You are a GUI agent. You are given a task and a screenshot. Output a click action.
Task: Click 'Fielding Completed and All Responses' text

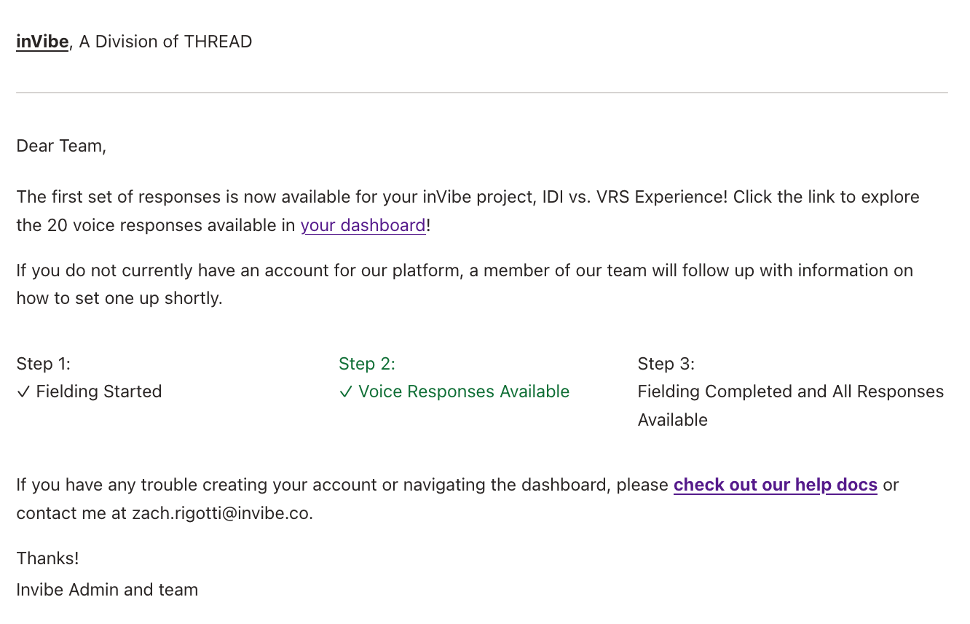tap(790, 392)
